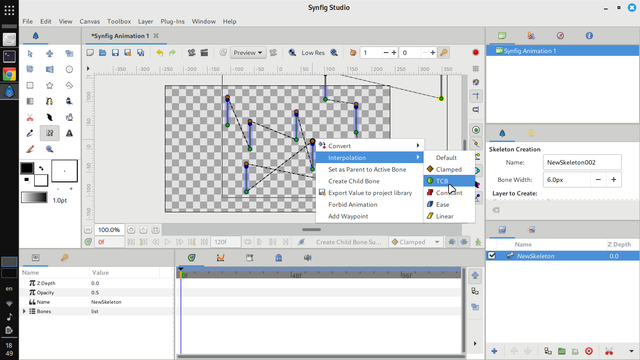Click the onion skin icon

pos(353,53)
